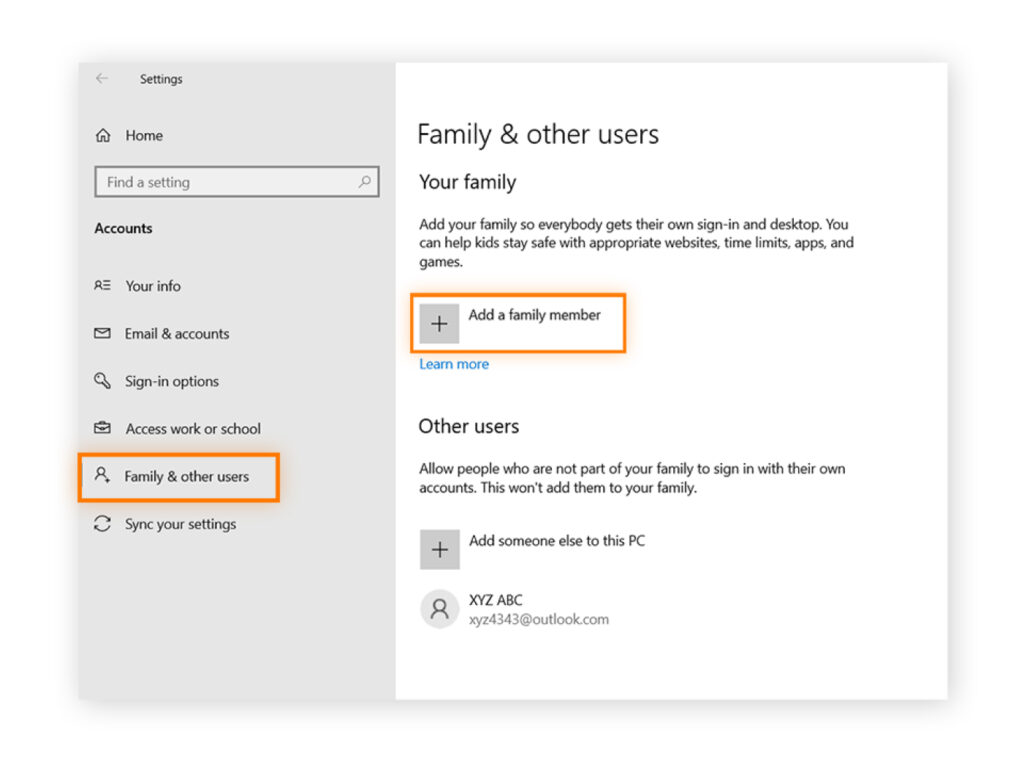Click the Sync your settings refresh icon
The image size is (1024, 767).
(x=103, y=523)
